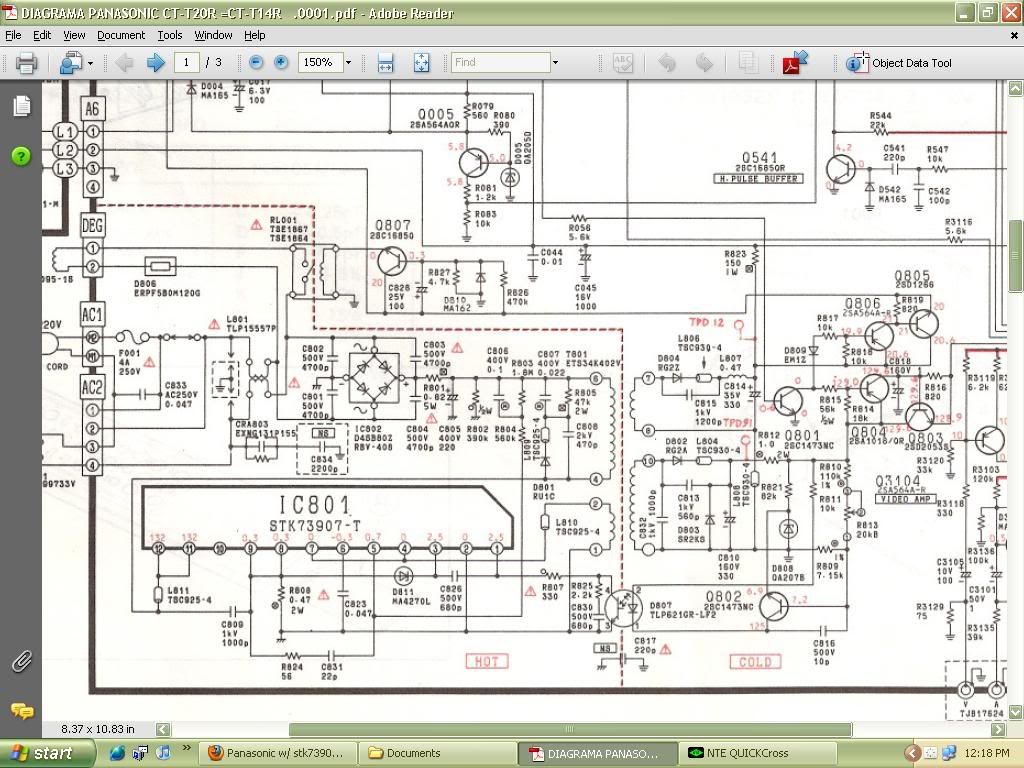This screenshot has width=1024, height=768.
Task: Click the red TPD 12 test point
Action: (707, 322)
